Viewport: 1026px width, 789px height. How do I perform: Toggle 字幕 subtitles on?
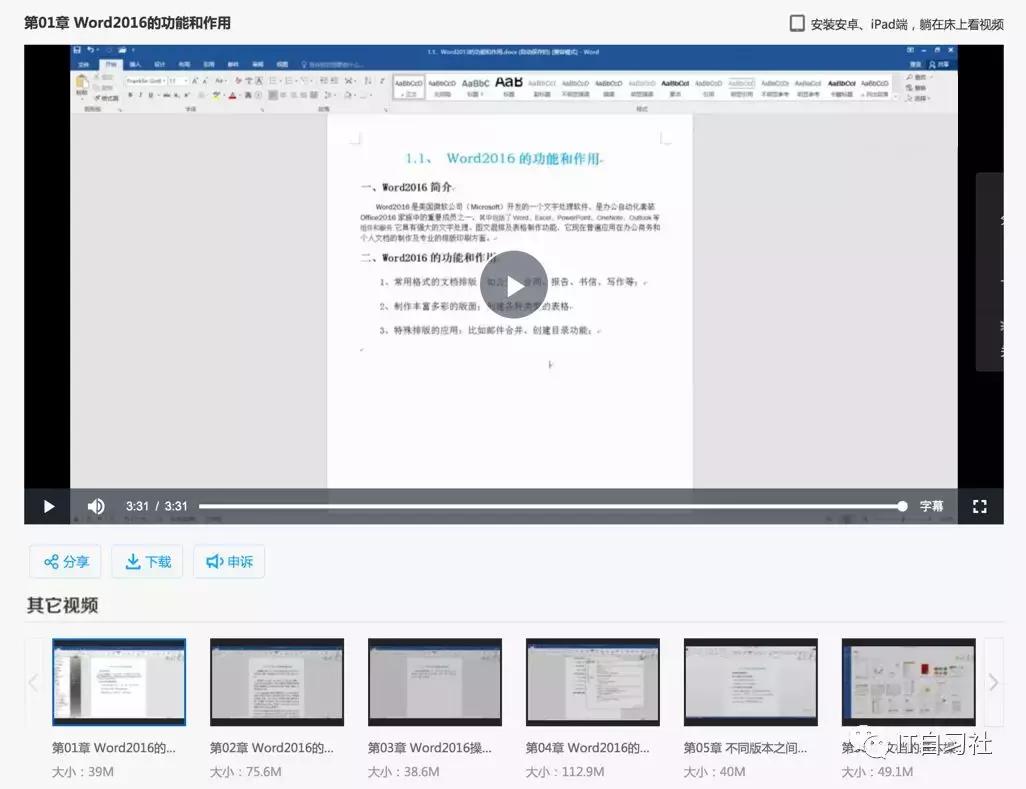tap(931, 506)
